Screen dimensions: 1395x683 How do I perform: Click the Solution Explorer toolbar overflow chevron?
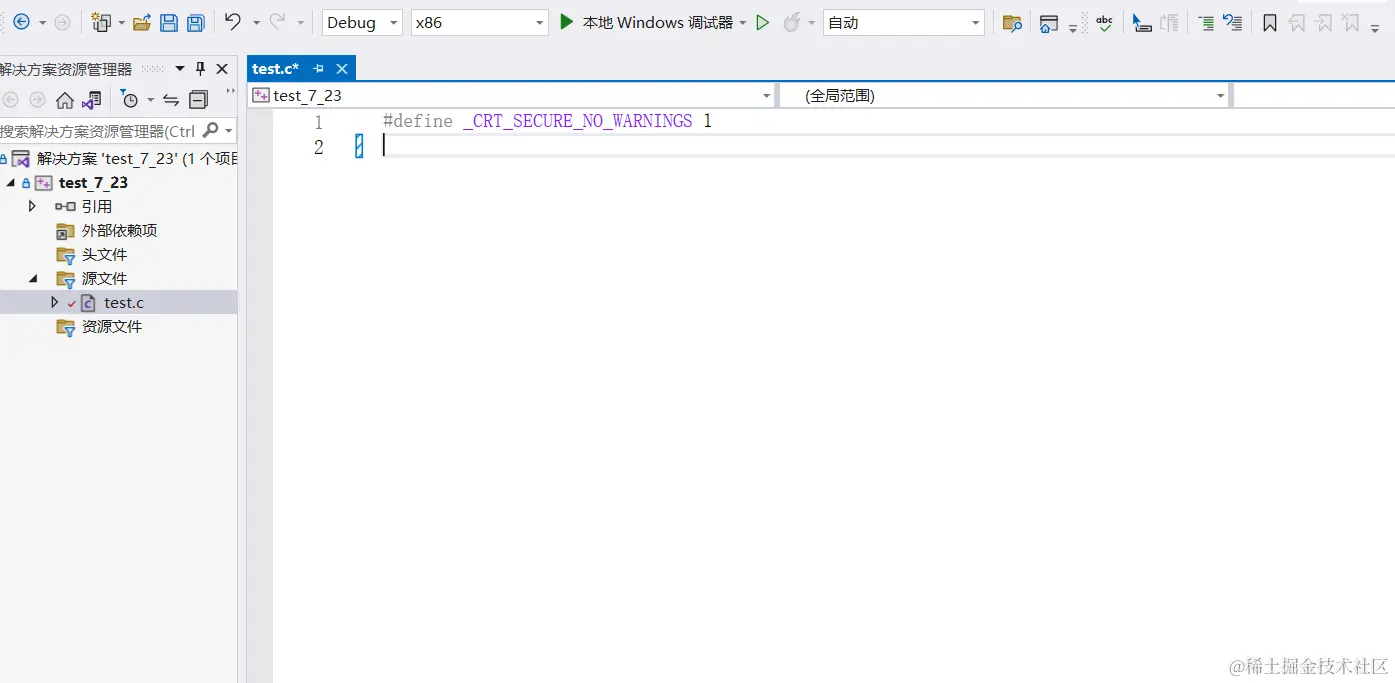pos(231,91)
